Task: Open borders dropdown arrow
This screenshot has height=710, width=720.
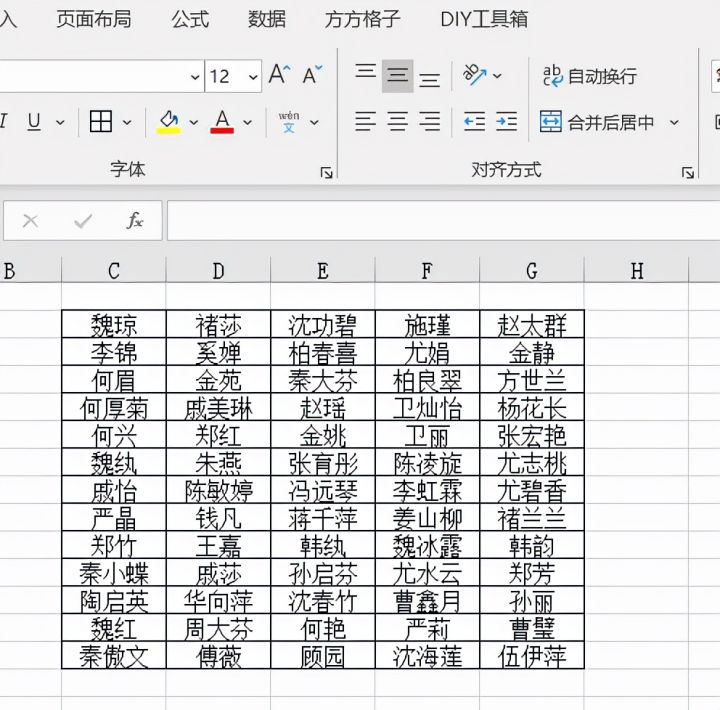Action: (x=127, y=123)
